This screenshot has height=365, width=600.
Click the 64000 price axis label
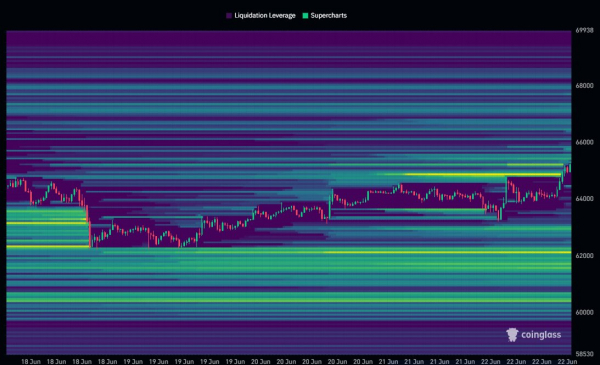click(x=584, y=199)
